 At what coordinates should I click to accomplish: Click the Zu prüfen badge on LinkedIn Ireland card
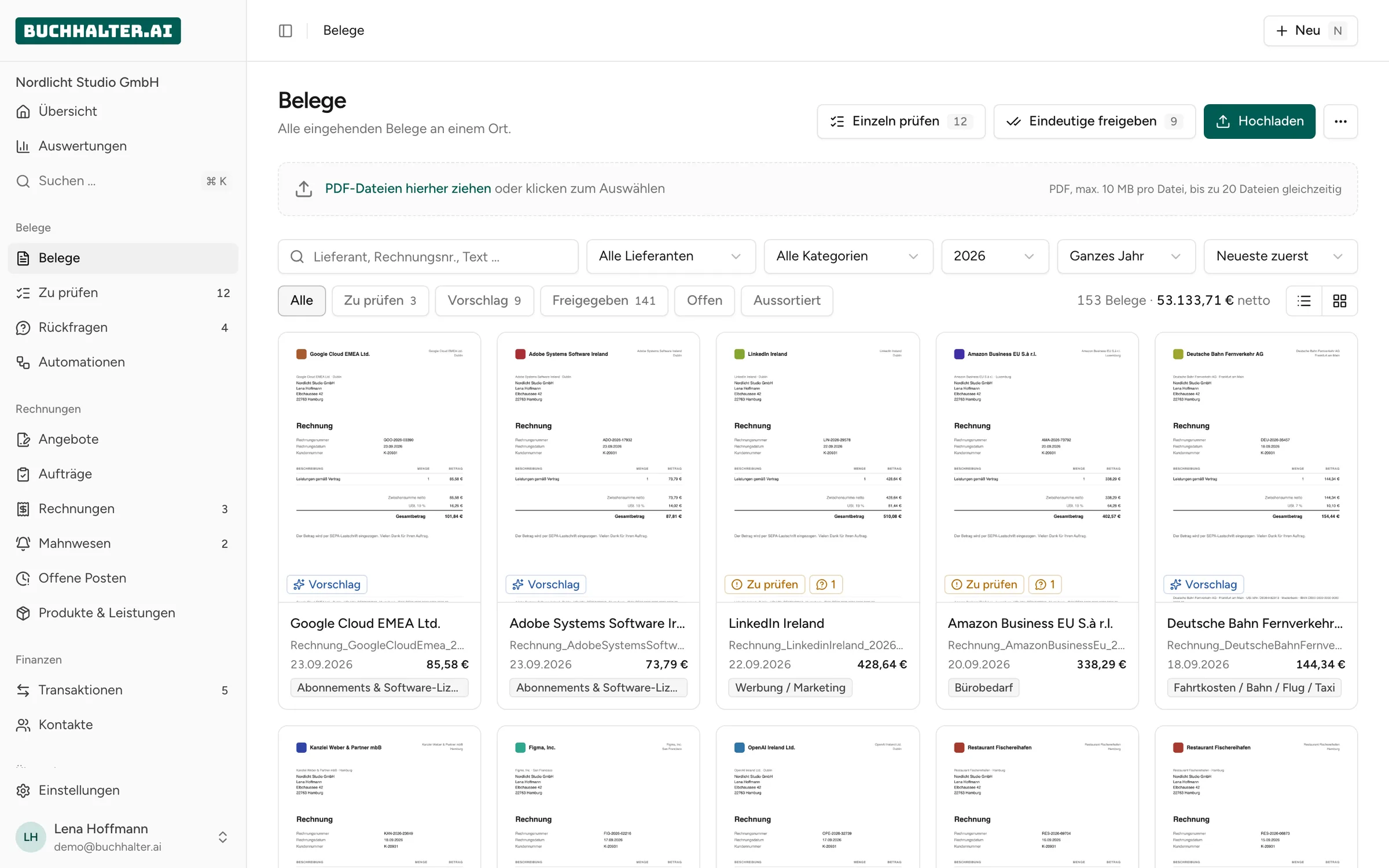coord(765,584)
